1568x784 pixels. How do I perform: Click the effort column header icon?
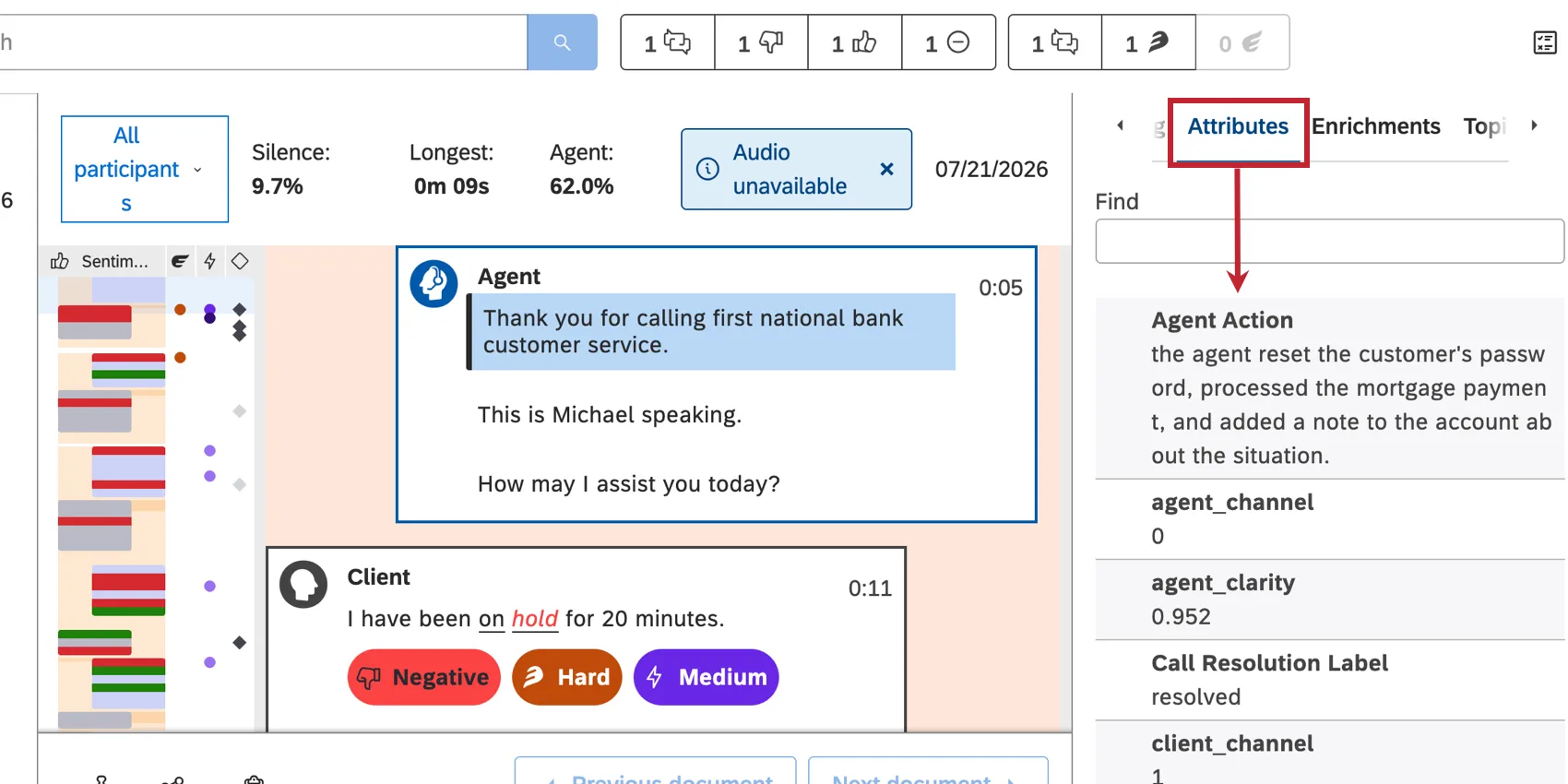click(x=180, y=261)
